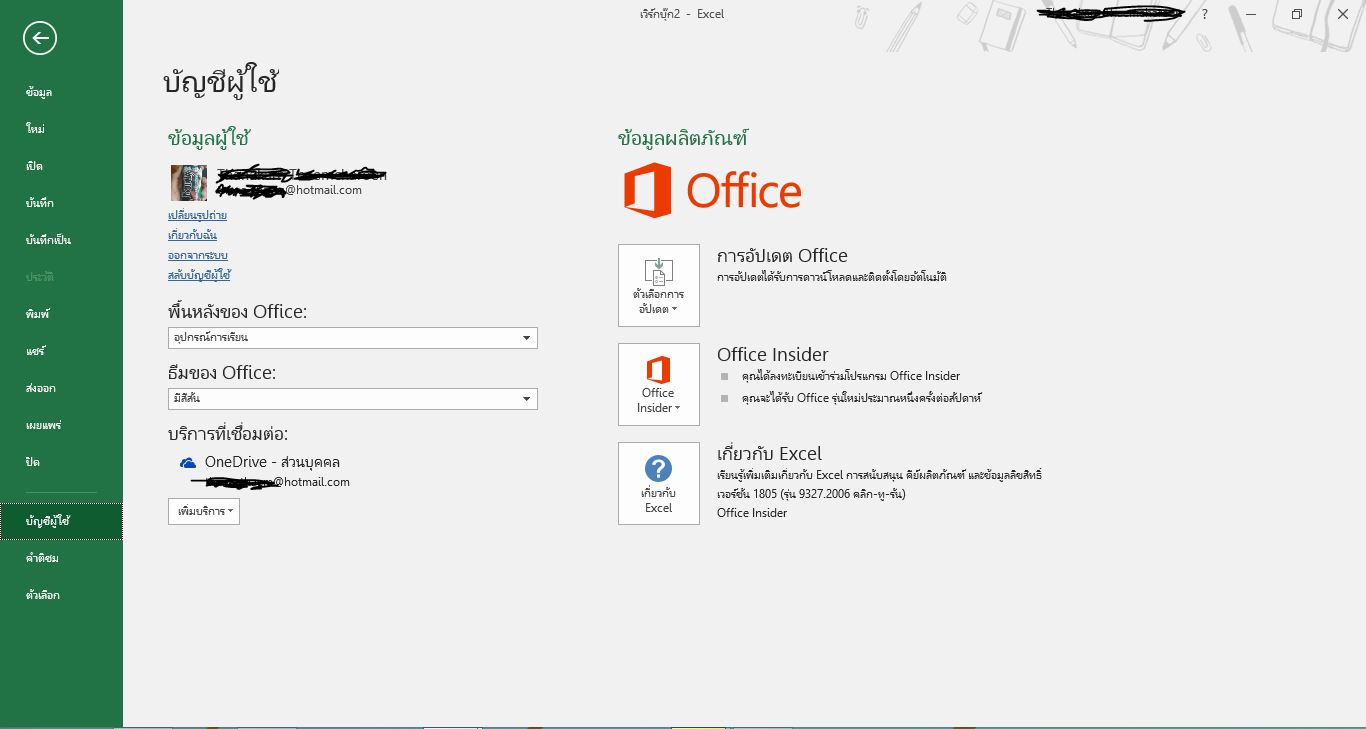Open ส่งออก in the sidebar
Image resolution: width=1366 pixels, height=729 pixels.
61,388
